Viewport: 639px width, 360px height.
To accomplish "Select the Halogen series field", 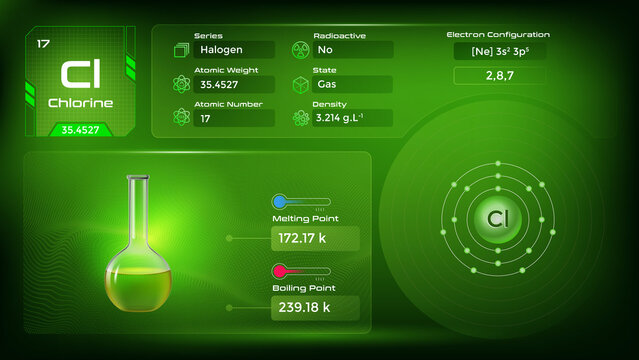I will (234, 50).
